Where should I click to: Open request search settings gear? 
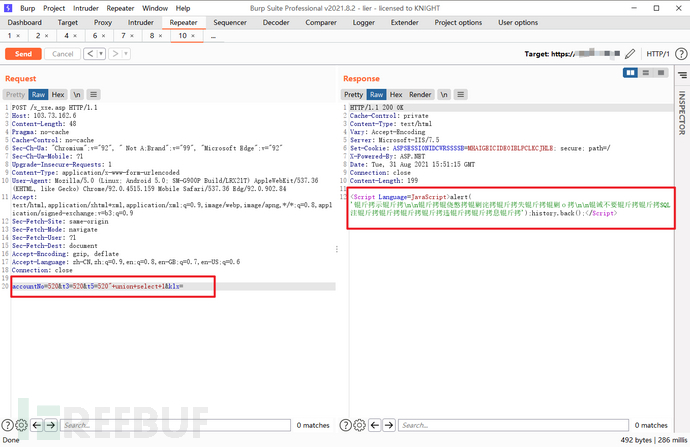coord(21,425)
